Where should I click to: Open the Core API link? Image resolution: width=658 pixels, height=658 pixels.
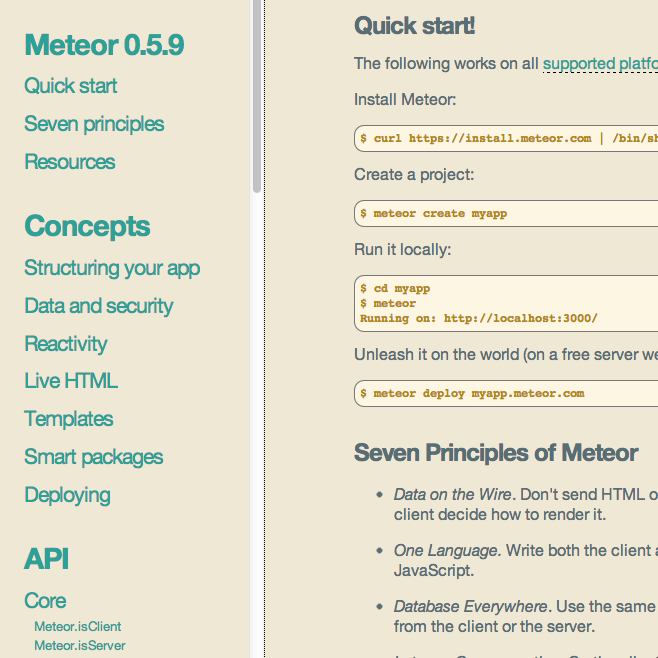(46, 601)
